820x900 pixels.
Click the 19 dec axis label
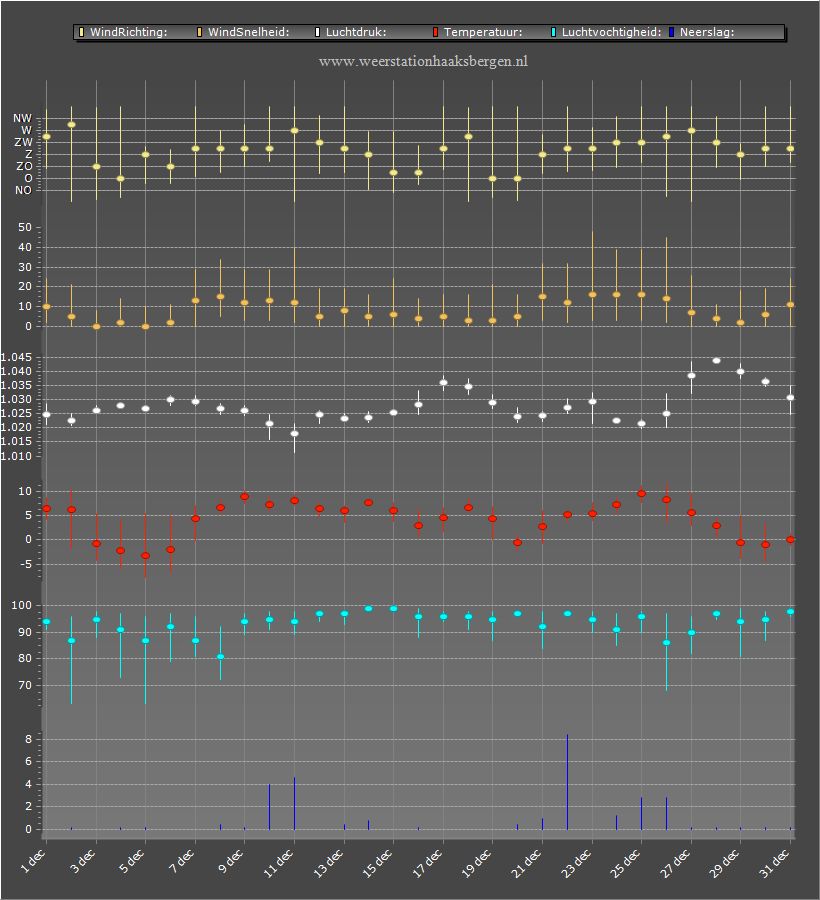point(476,863)
